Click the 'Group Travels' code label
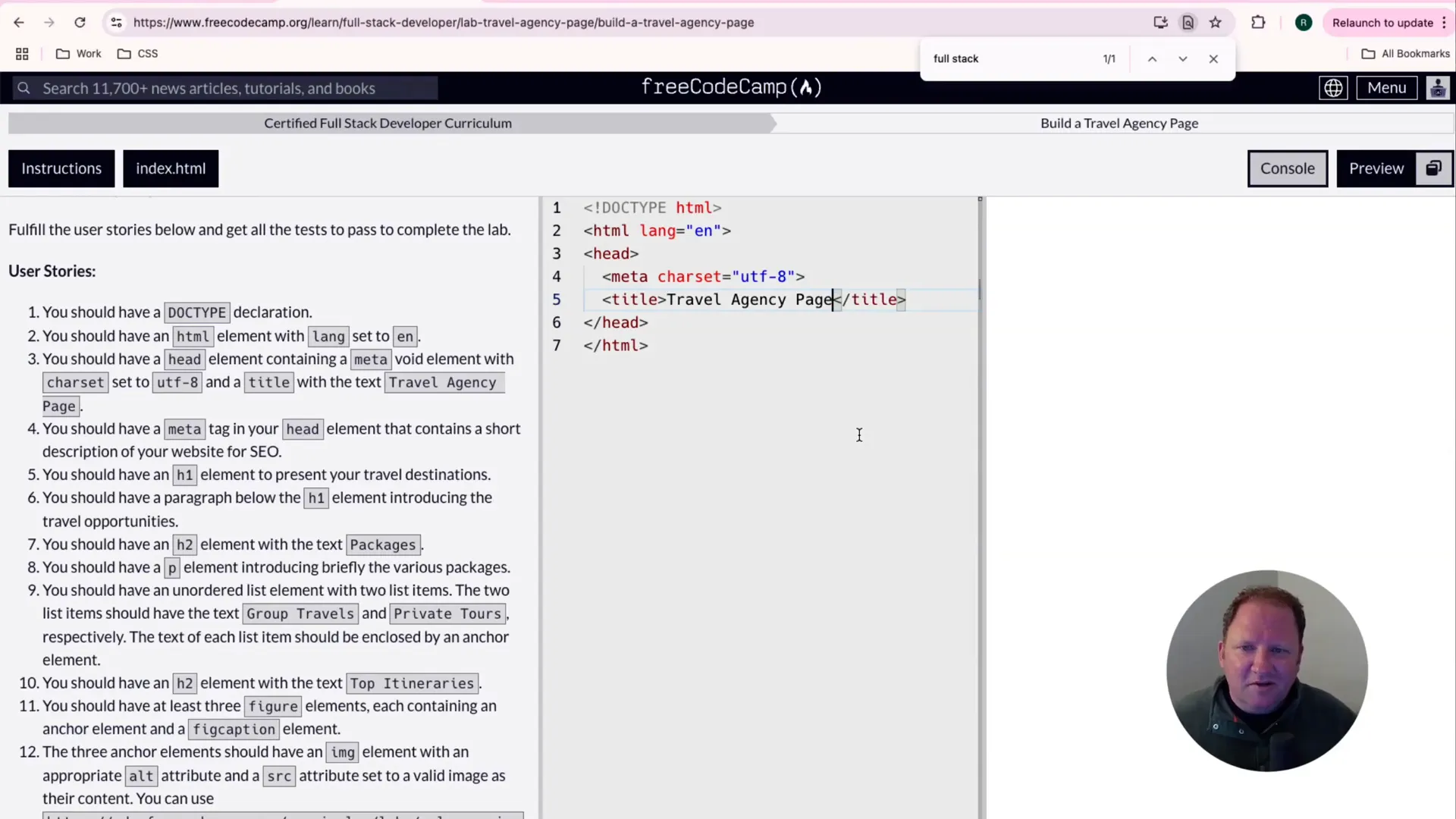This screenshot has width=1456, height=819. [300, 614]
